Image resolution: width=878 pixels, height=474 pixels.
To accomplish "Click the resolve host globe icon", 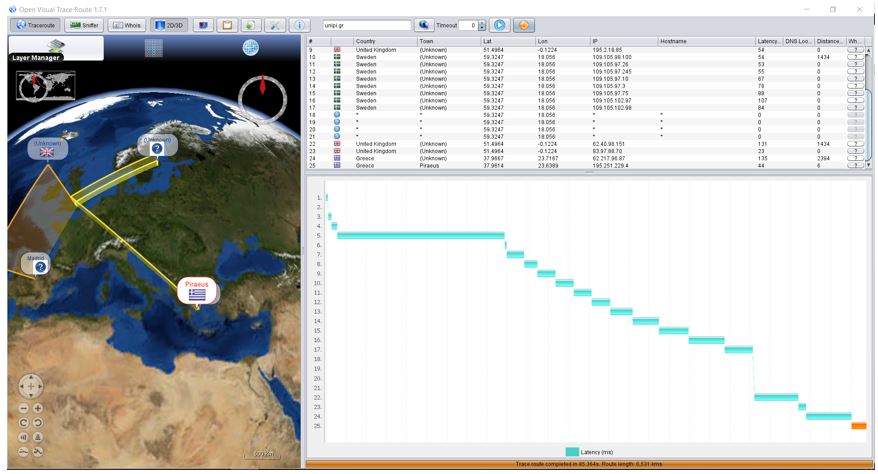I will [x=424, y=25].
